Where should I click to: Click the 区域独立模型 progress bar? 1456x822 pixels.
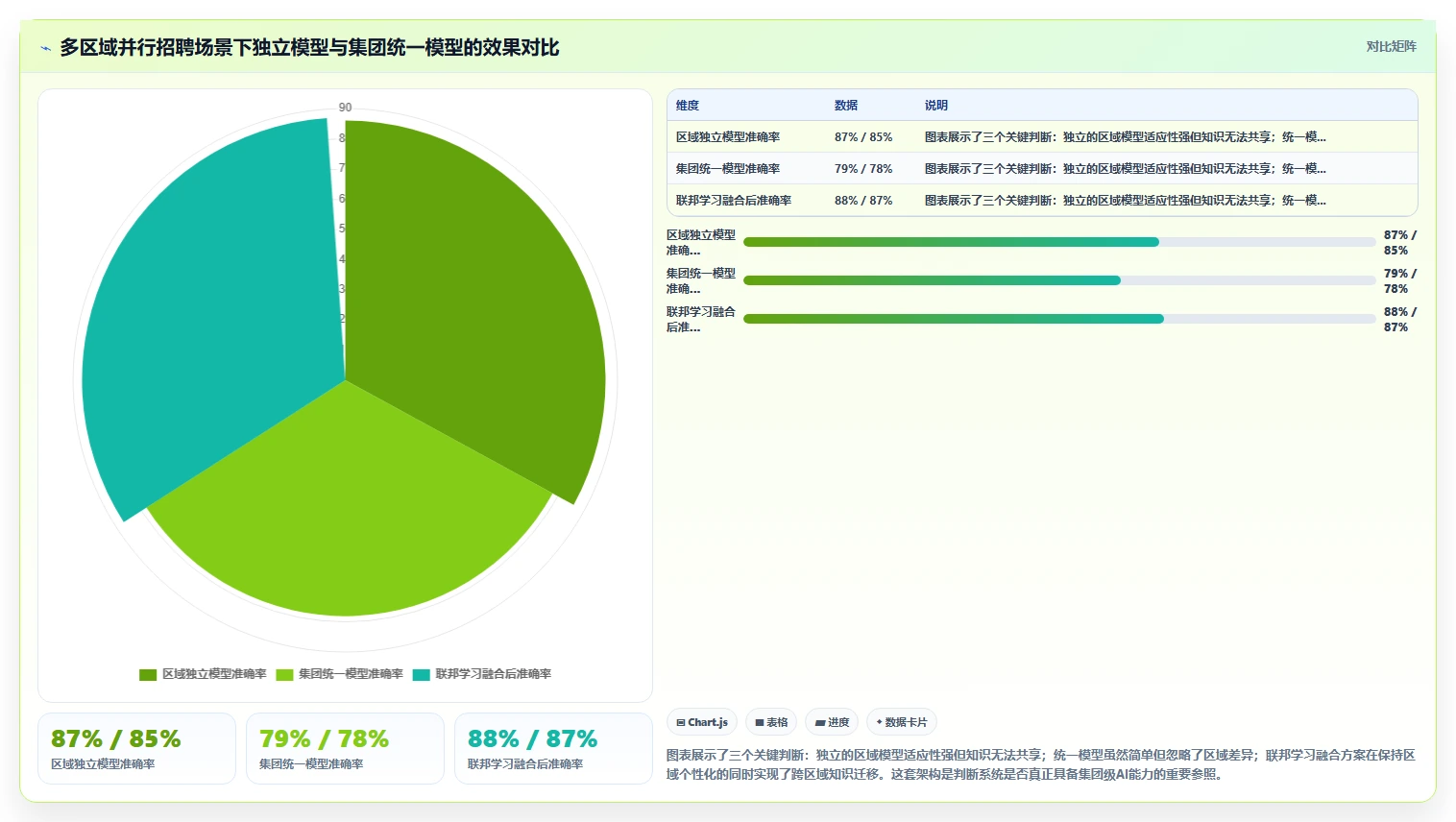pyautogui.click(x=1059, y=242)
